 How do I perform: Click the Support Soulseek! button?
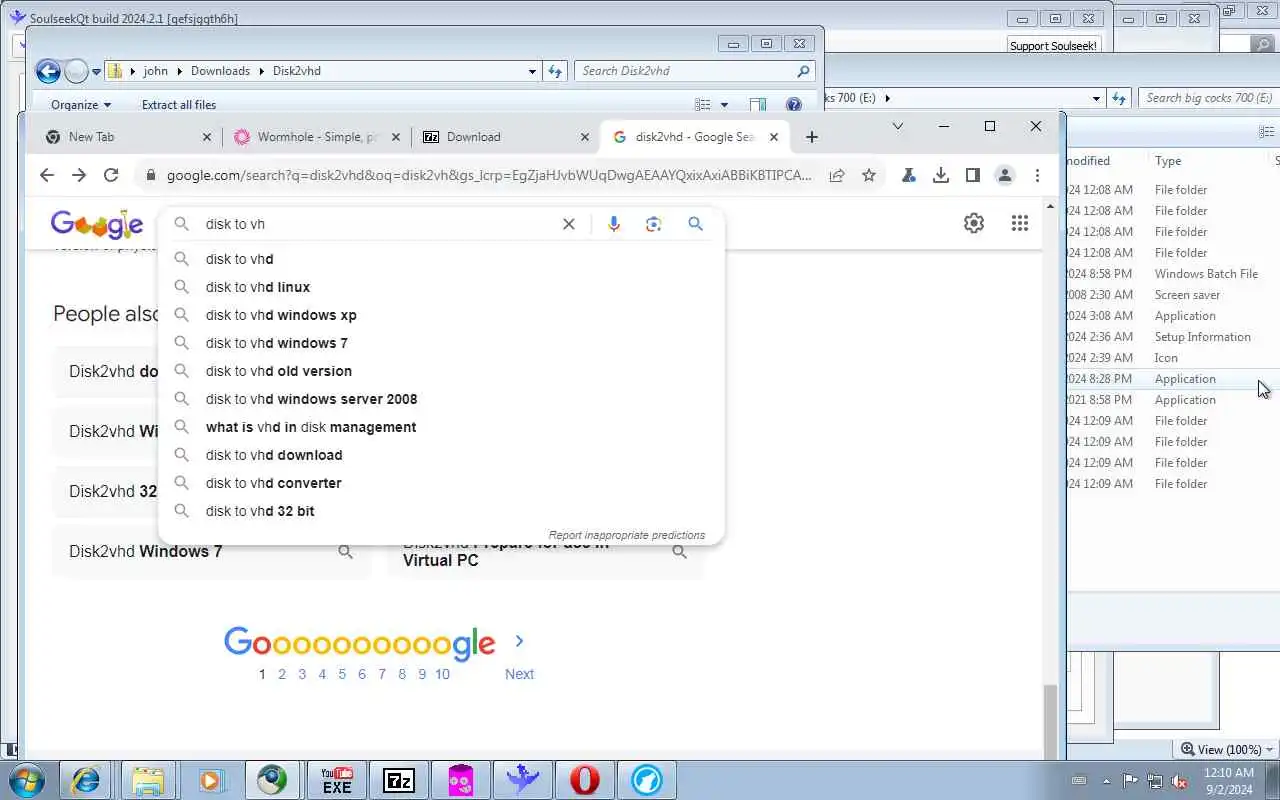pyautogui.click(x=1053, y=46)
